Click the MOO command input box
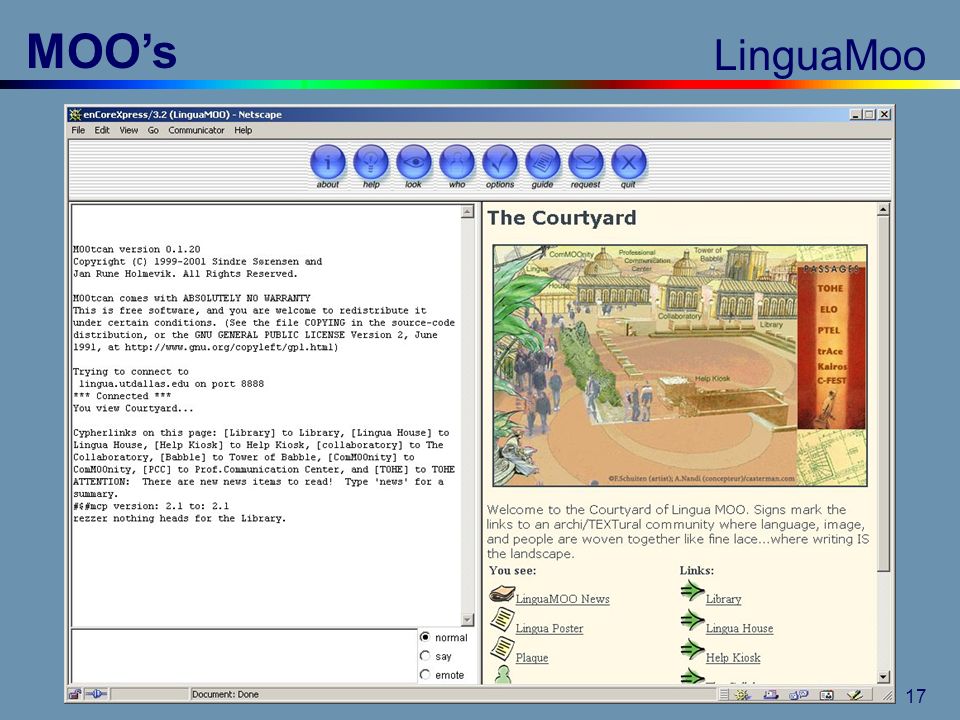 pyautogui.click(x=244, y=655)
